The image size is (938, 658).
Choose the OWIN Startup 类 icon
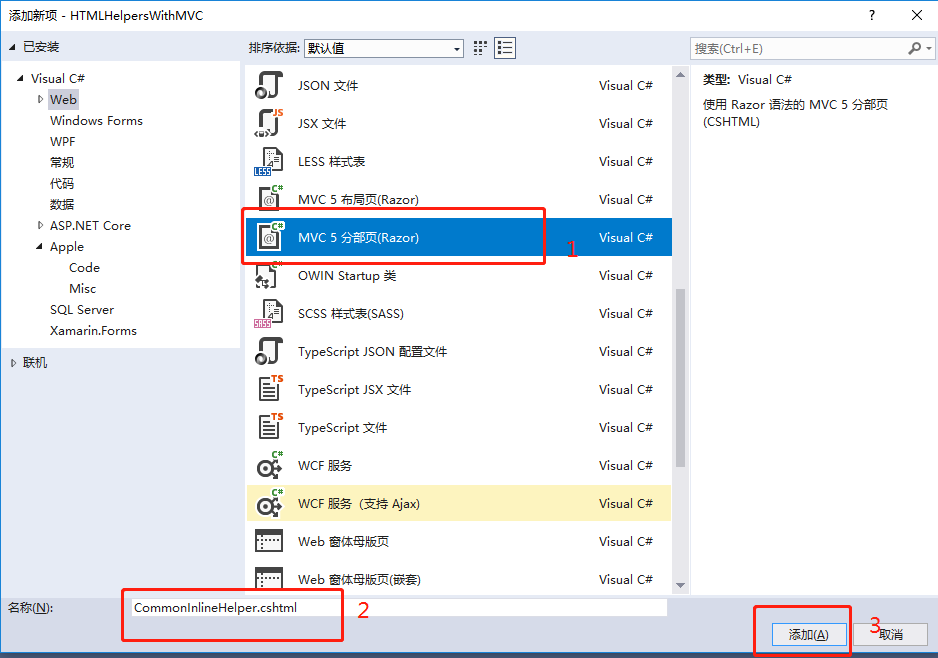[269, 276]
